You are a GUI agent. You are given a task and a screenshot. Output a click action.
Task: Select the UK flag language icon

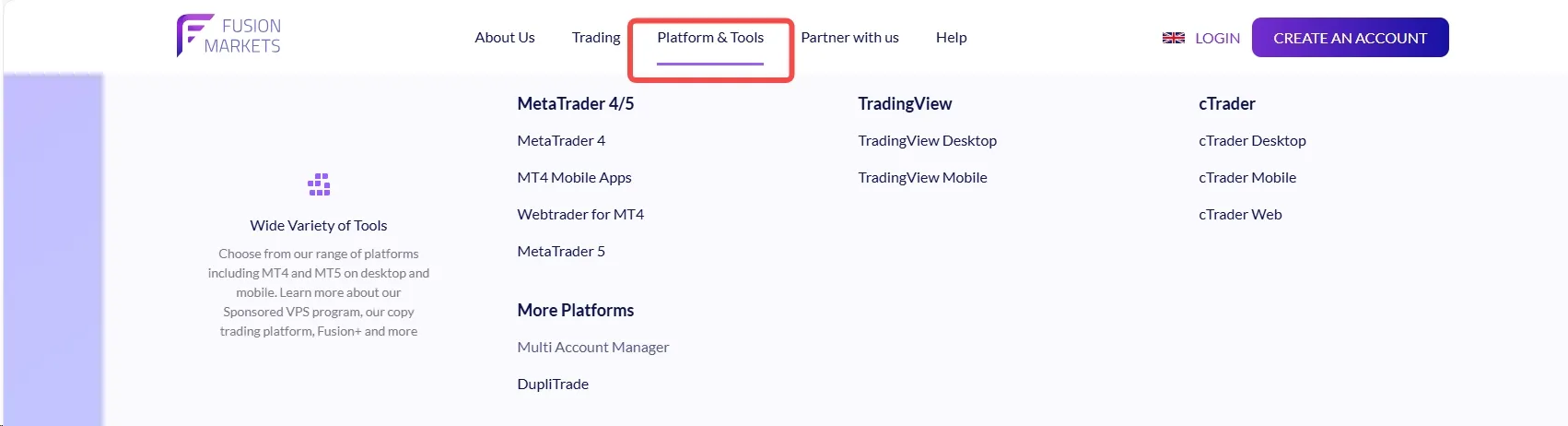point(1173,38)
